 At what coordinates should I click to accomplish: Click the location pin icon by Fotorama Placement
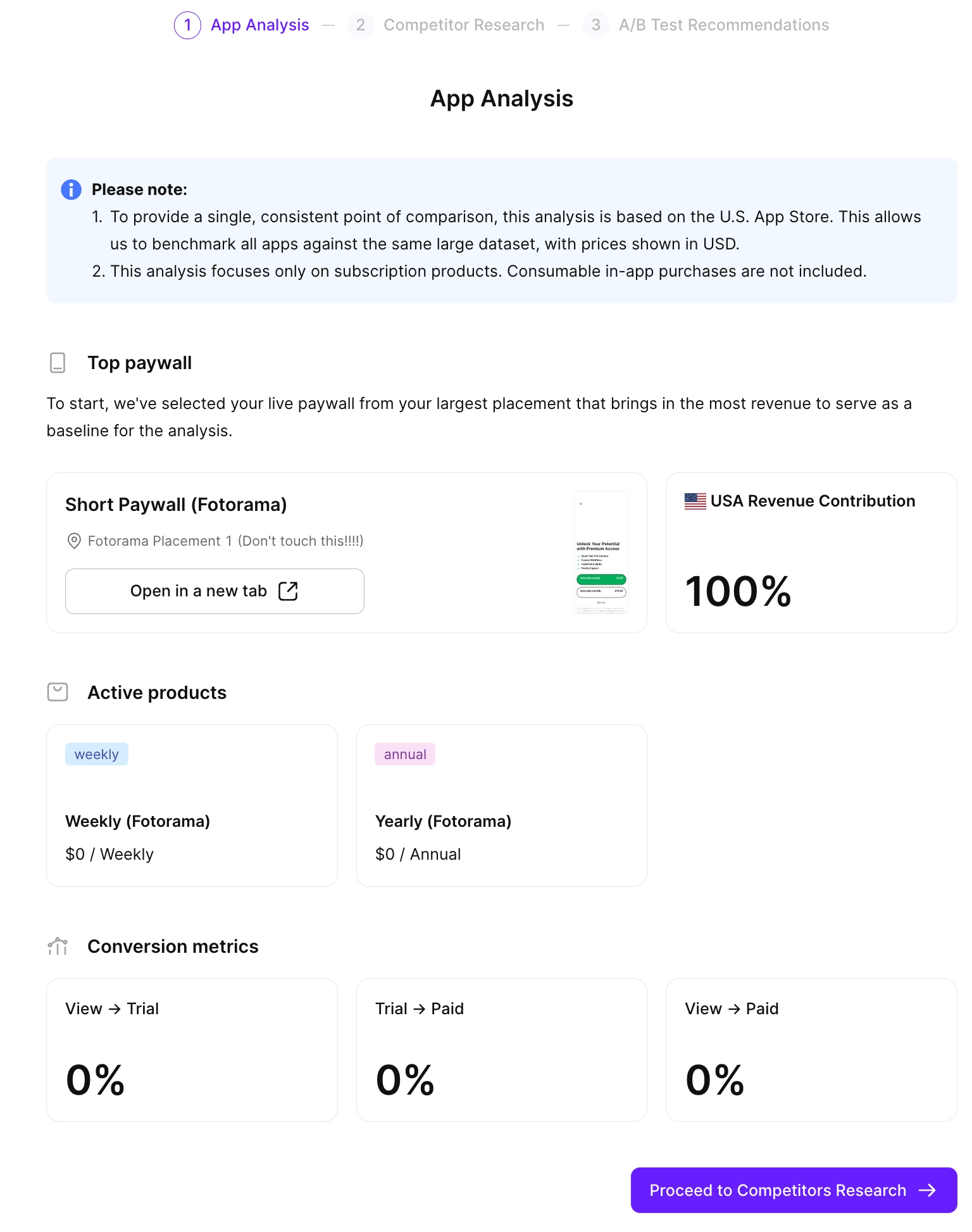pyautogui.click(x=74, y=541)
